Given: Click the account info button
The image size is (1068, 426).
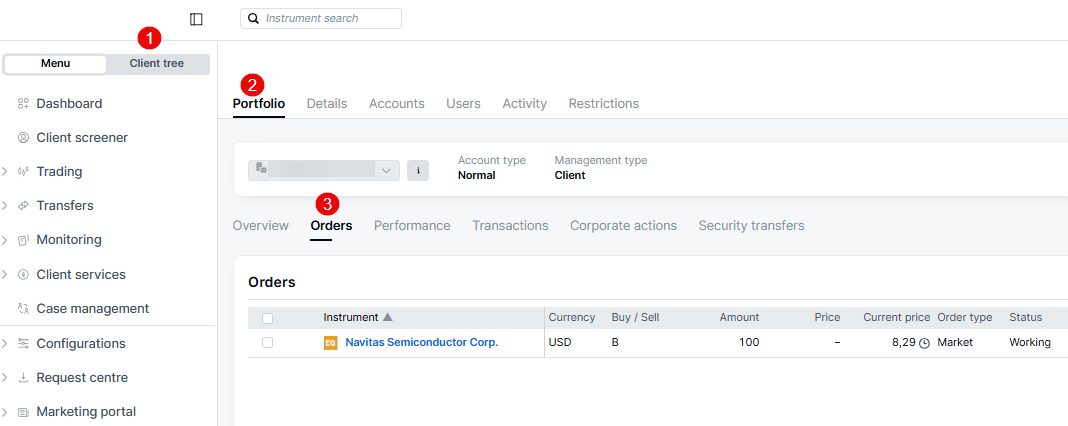Looking at the screenshot, I should pos(418,171).
